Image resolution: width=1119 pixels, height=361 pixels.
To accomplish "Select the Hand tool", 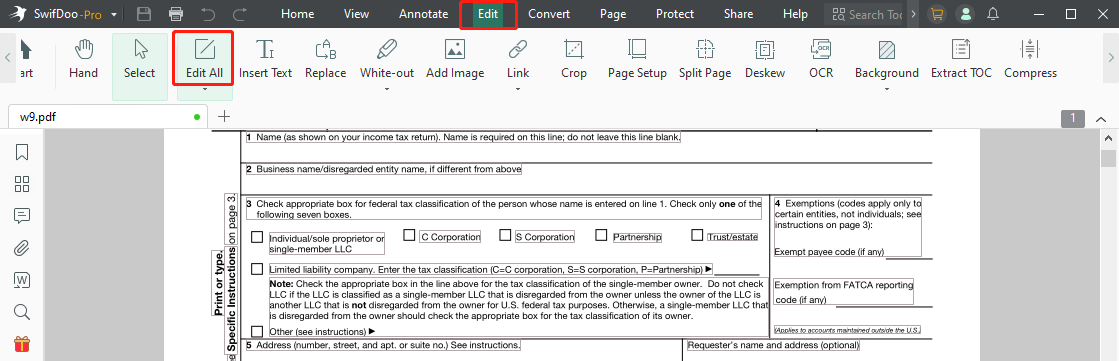I will 83,59.
